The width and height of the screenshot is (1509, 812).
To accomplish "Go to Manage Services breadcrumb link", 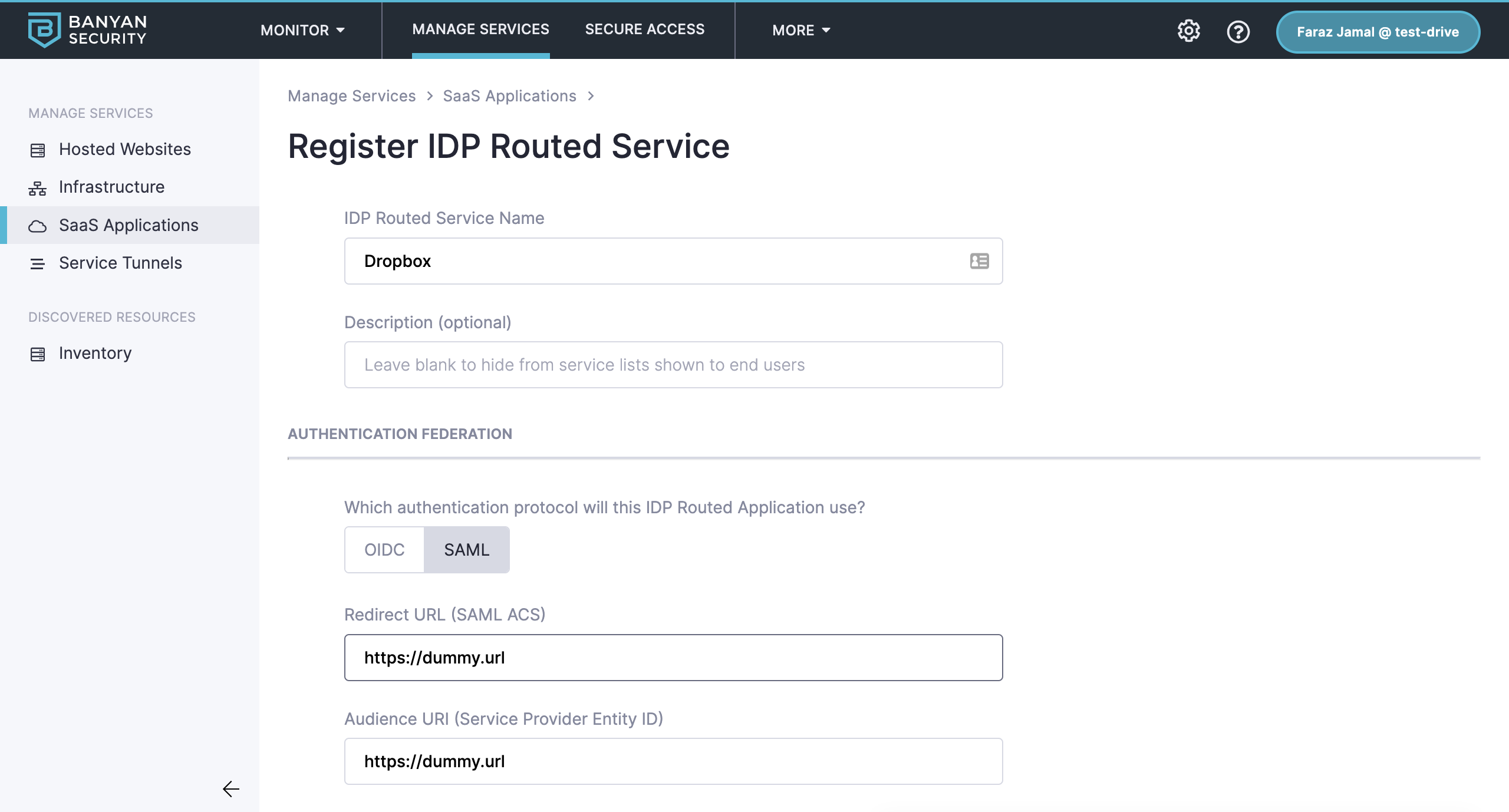I will pyautogui.click(x=351, y=96).
